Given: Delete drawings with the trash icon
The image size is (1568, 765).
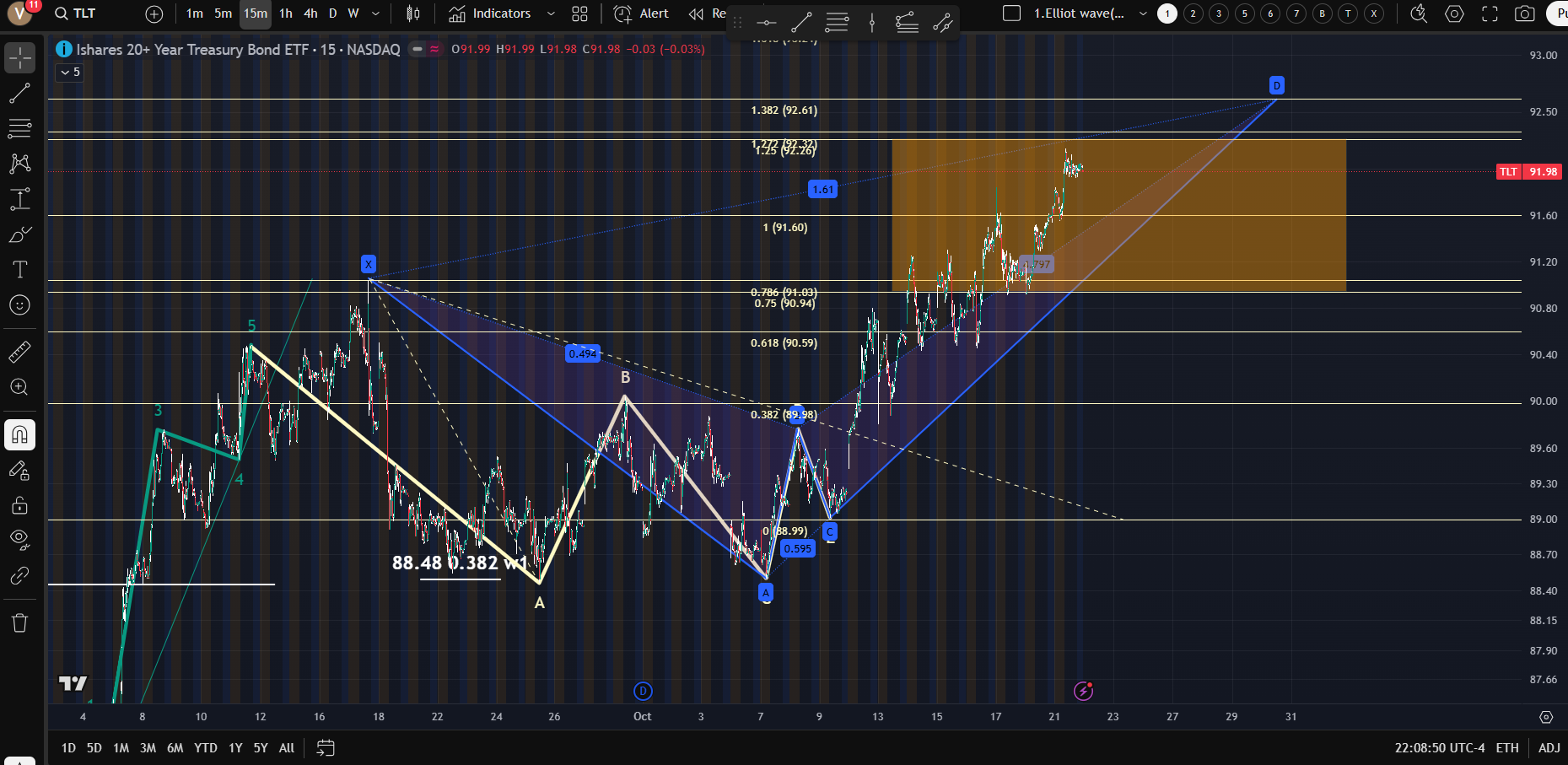Looking at the screenshot, I should 19,623.
